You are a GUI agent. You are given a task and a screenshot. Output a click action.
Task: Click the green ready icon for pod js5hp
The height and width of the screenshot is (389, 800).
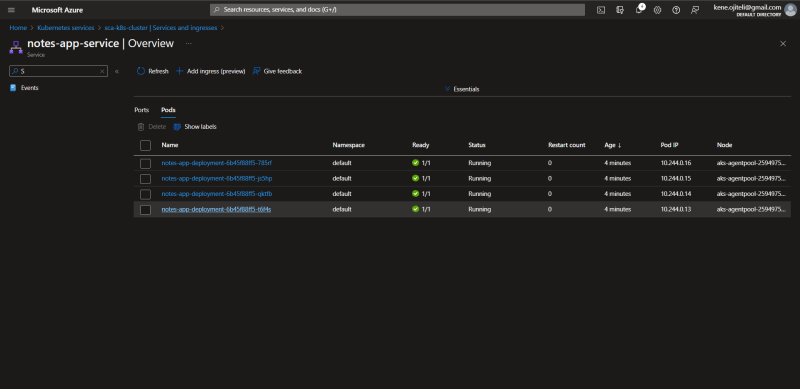point(415,178)
